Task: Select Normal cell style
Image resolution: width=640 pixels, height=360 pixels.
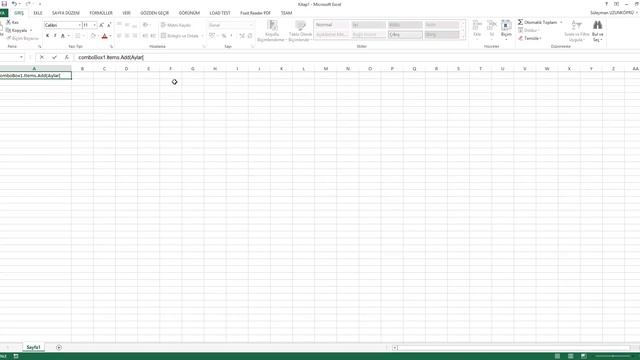Action: pos(332,25)
